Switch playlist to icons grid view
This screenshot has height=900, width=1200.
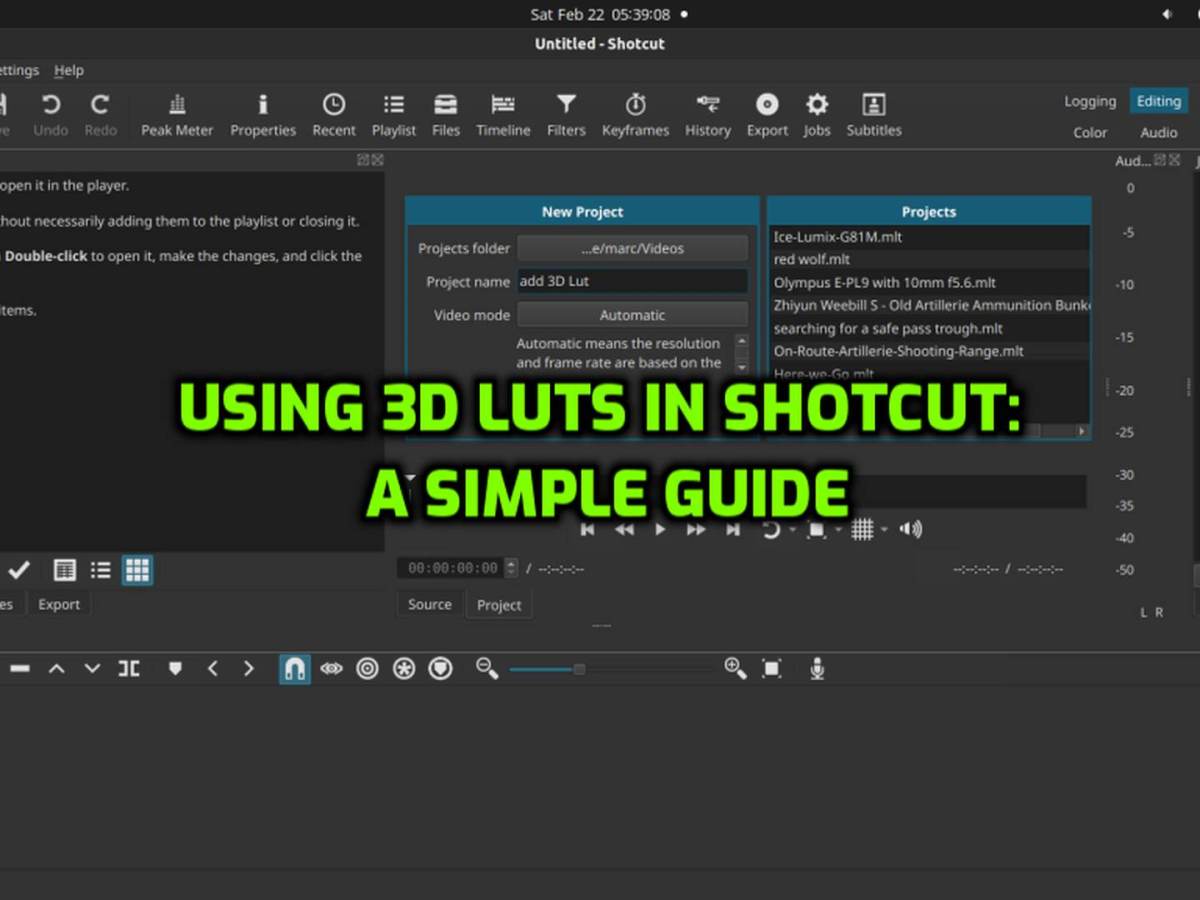(x=137, y=570)
